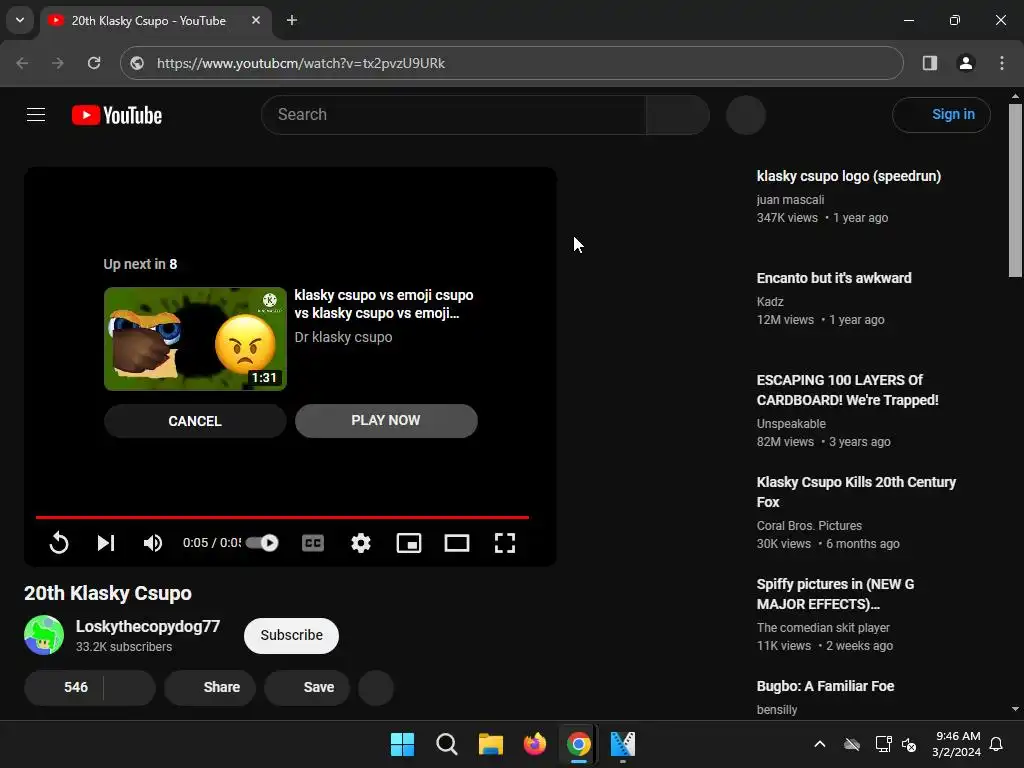Click the search submit button
Image resolution: width=1024 pixels, height=768 pixels.
678,115
